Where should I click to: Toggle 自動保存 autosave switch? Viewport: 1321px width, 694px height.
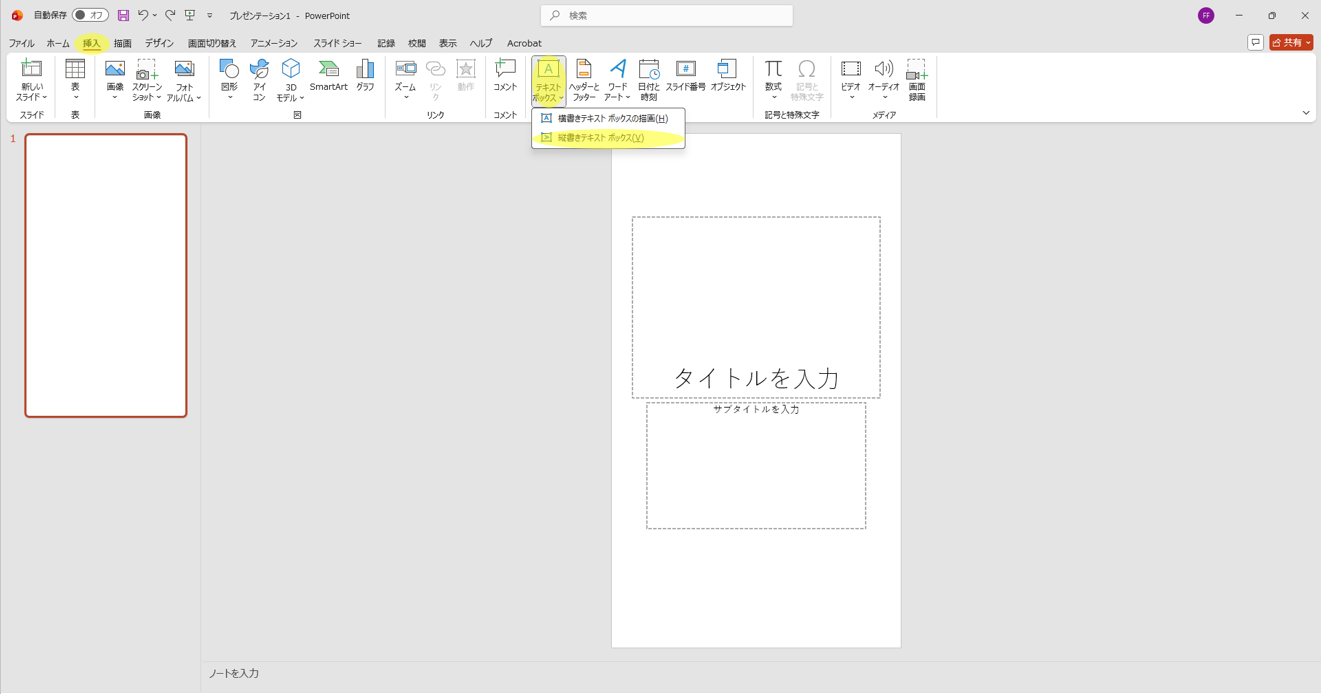coord(90,15)
